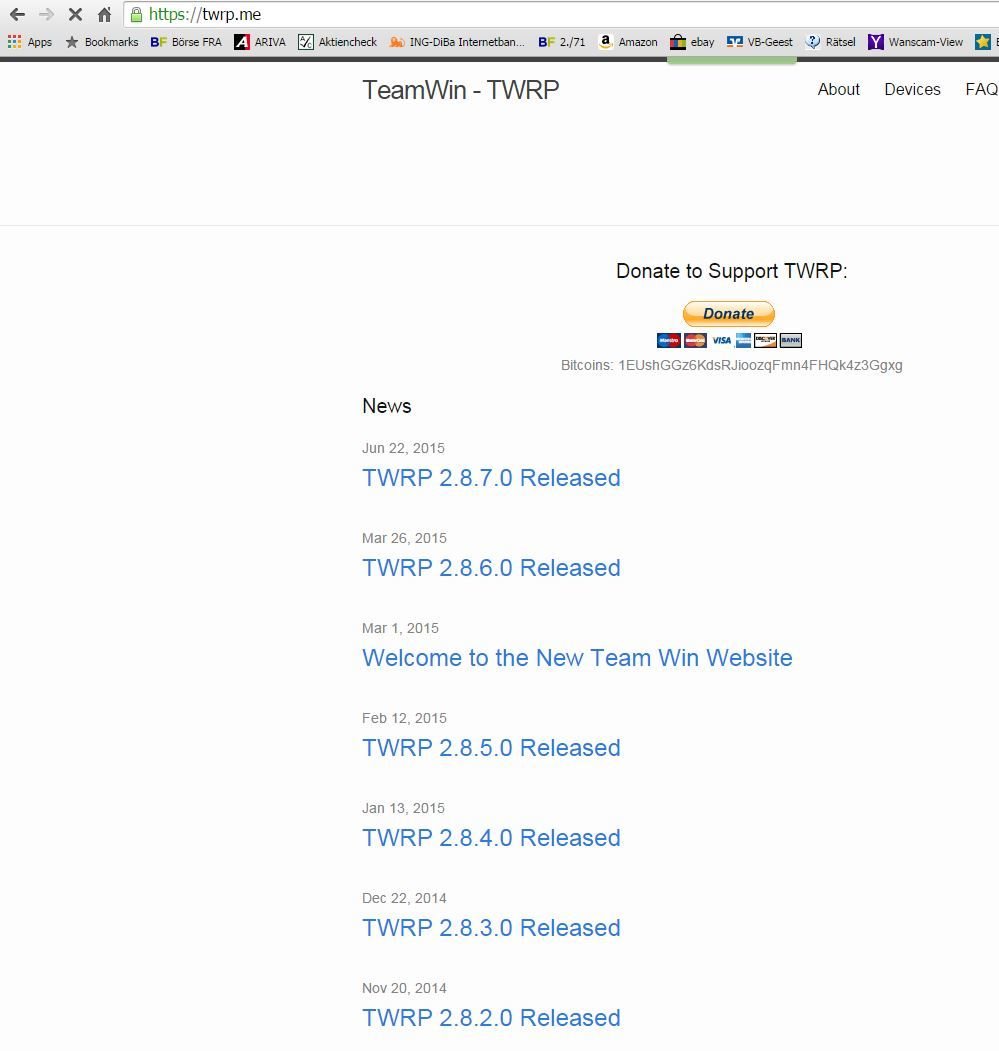999x1051 pixels.
Task: Open Welcome to the New Team Win Website
Action: (x=577, y=658)
